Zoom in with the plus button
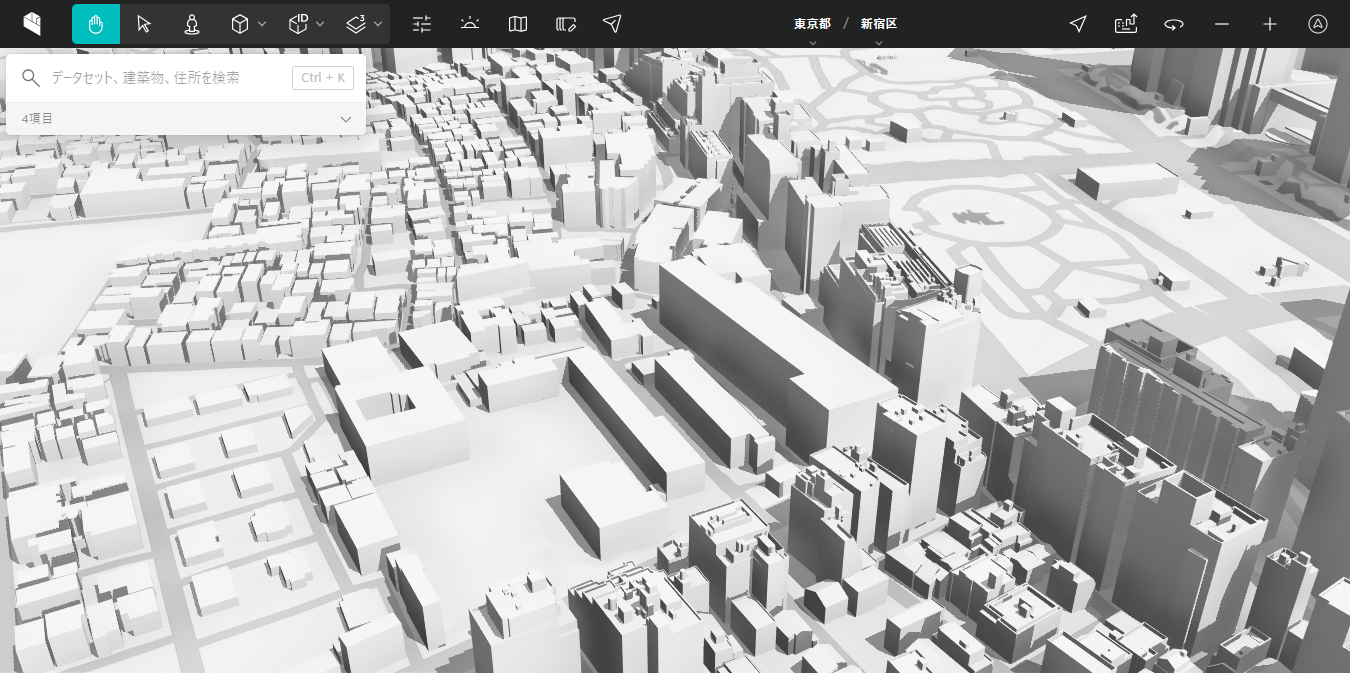 [x=1270, y=24]
